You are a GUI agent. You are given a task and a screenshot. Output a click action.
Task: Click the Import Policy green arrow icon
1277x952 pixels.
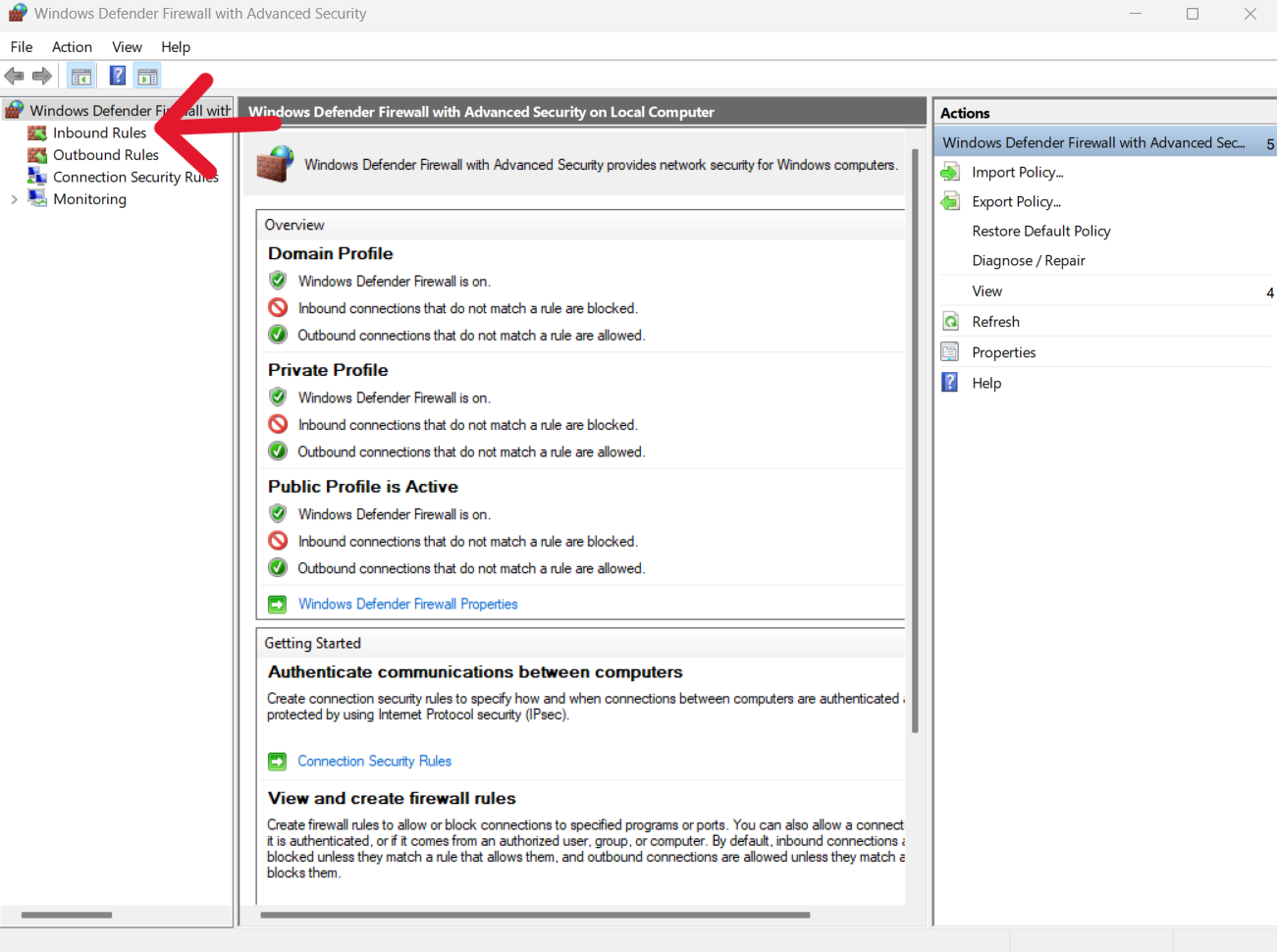point(950,173)
